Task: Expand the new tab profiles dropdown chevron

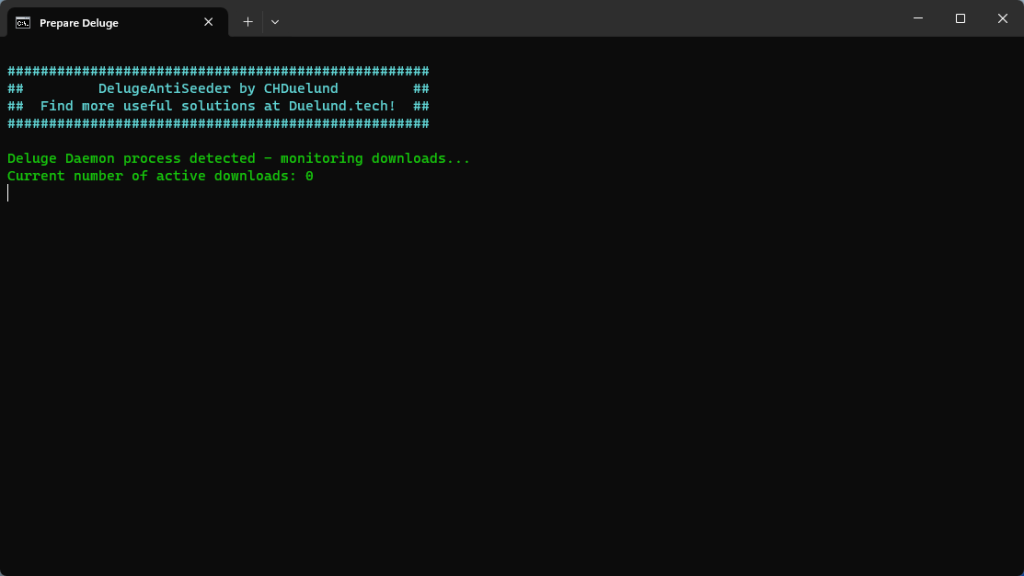Action: click(275, 22)
